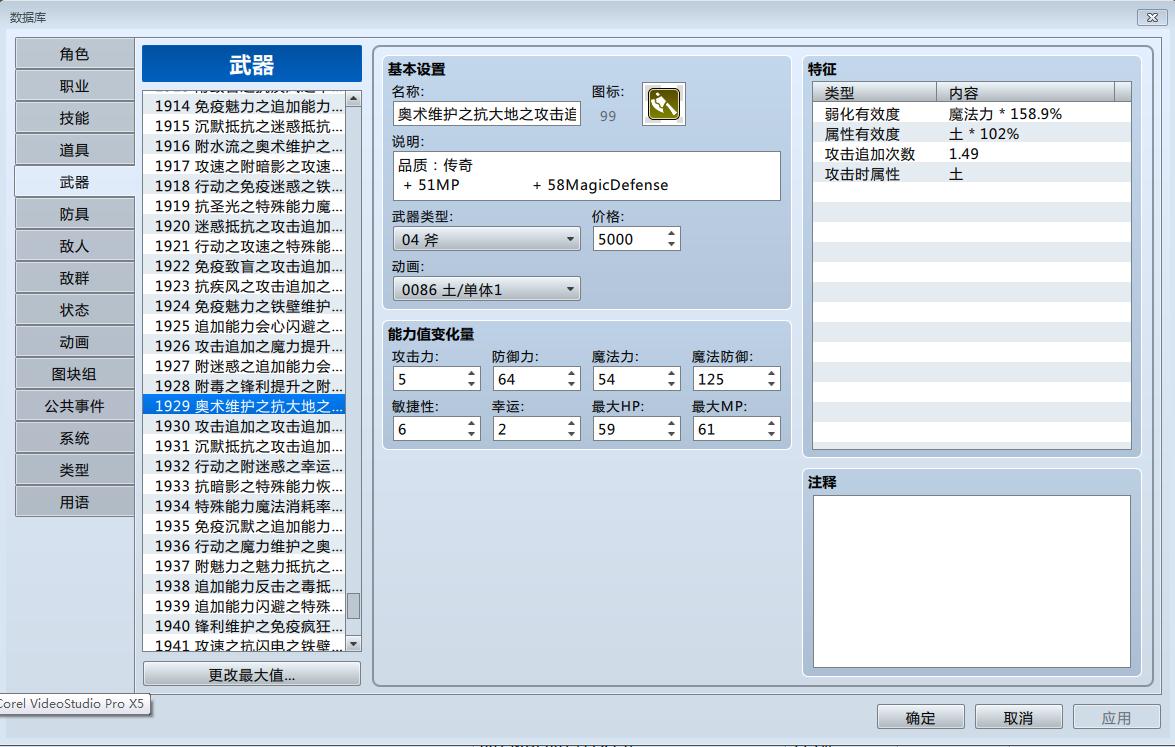Decrease the 价格 value with down arrow
The image size is (1175, 747).
(x=671, y=244)
